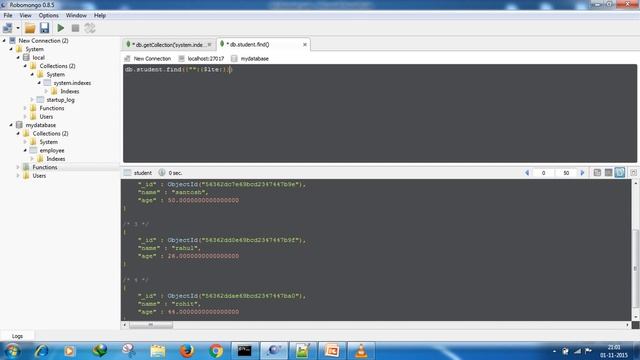The height and width of the screenshot is (360, 640).
Task: Open the connect dropdown arrow
Action: click(18, 28)
